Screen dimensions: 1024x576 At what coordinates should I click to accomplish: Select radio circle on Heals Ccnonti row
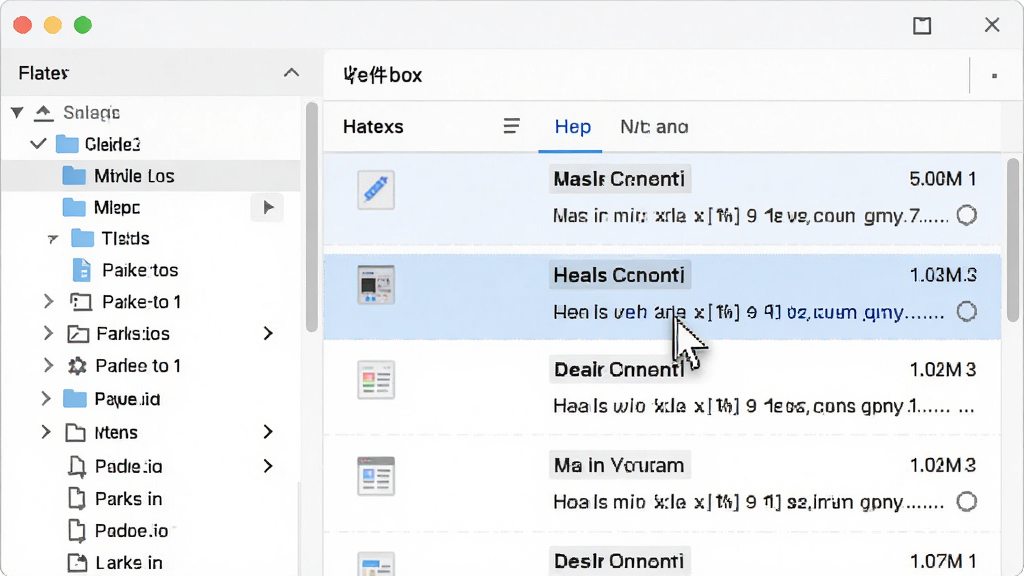pyautogui.click(x=967, y=312)
